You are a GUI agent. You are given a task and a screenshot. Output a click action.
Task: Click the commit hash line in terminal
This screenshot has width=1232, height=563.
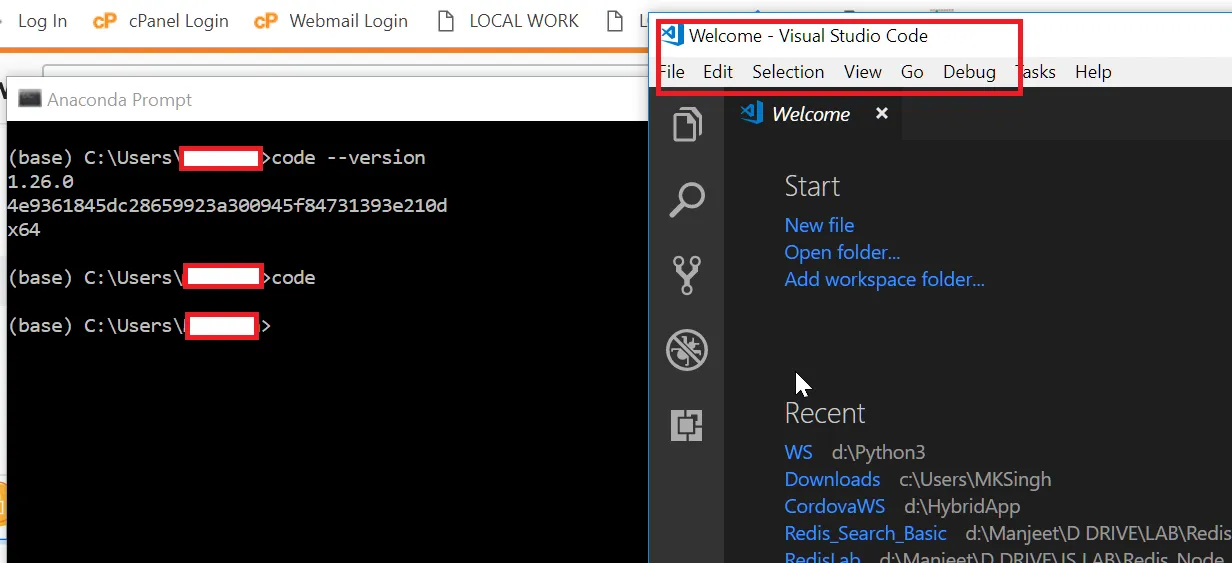227,206
